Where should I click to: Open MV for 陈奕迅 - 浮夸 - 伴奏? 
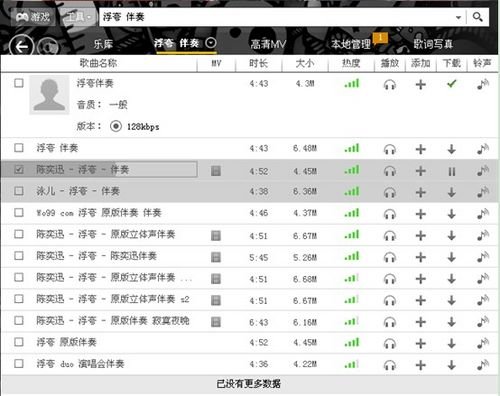click(x=216, y=171)
